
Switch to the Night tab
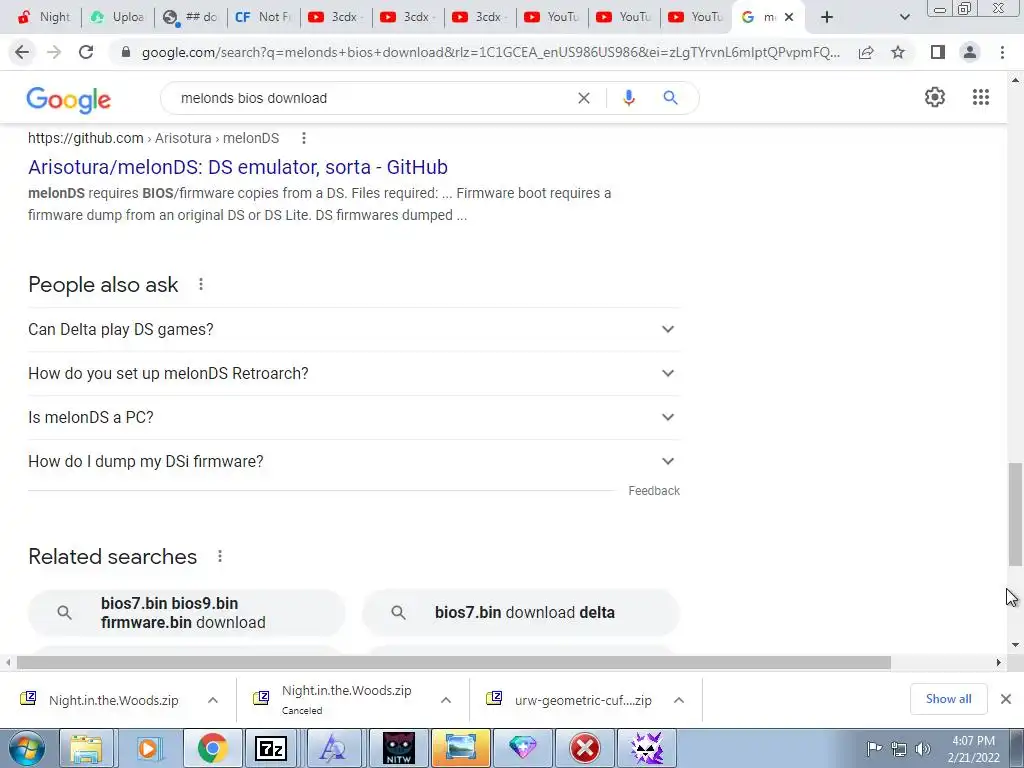[43, 17]
